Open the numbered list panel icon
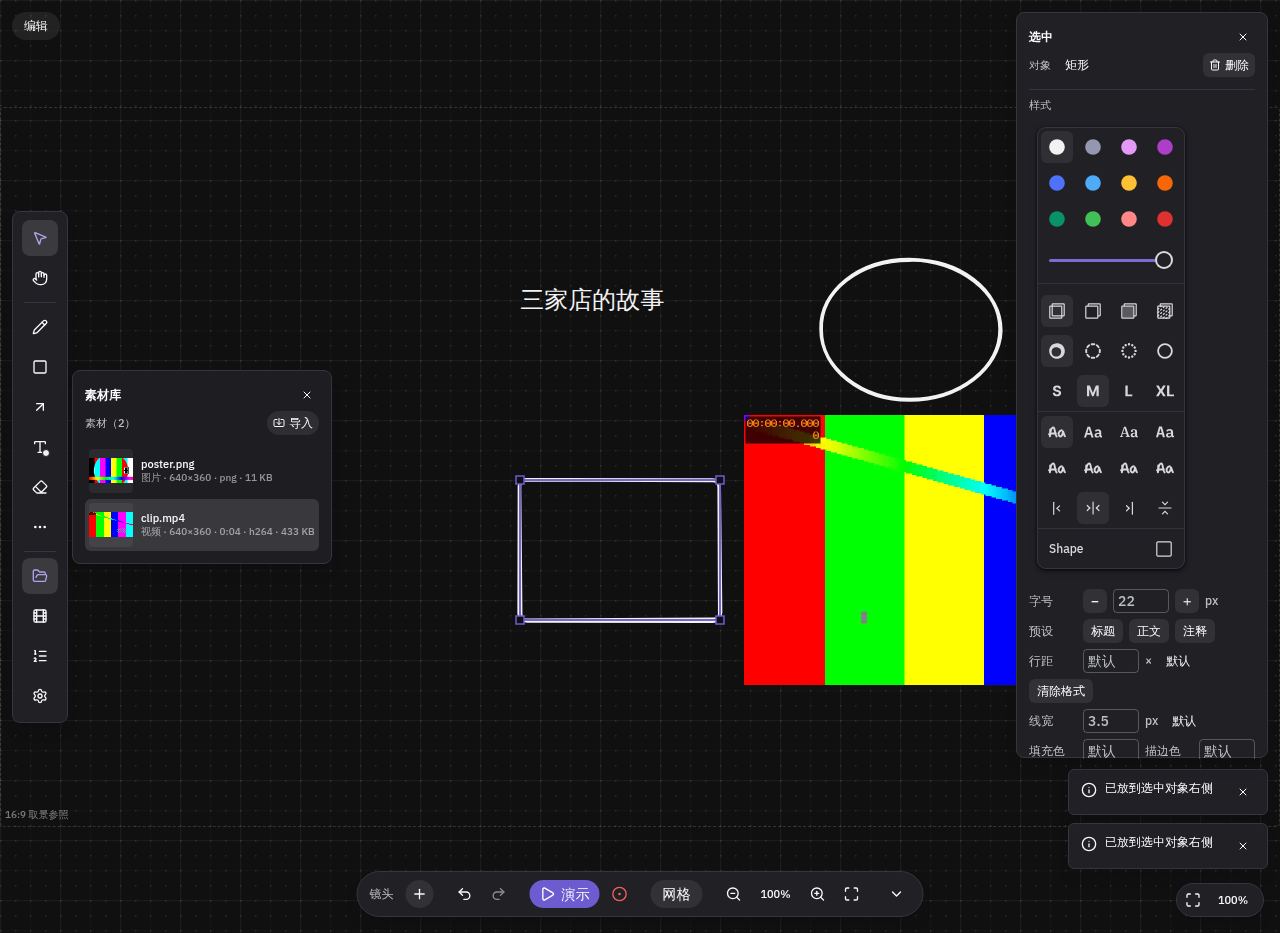This screenshot has height=933, width=1280. (x=40, y=656)
